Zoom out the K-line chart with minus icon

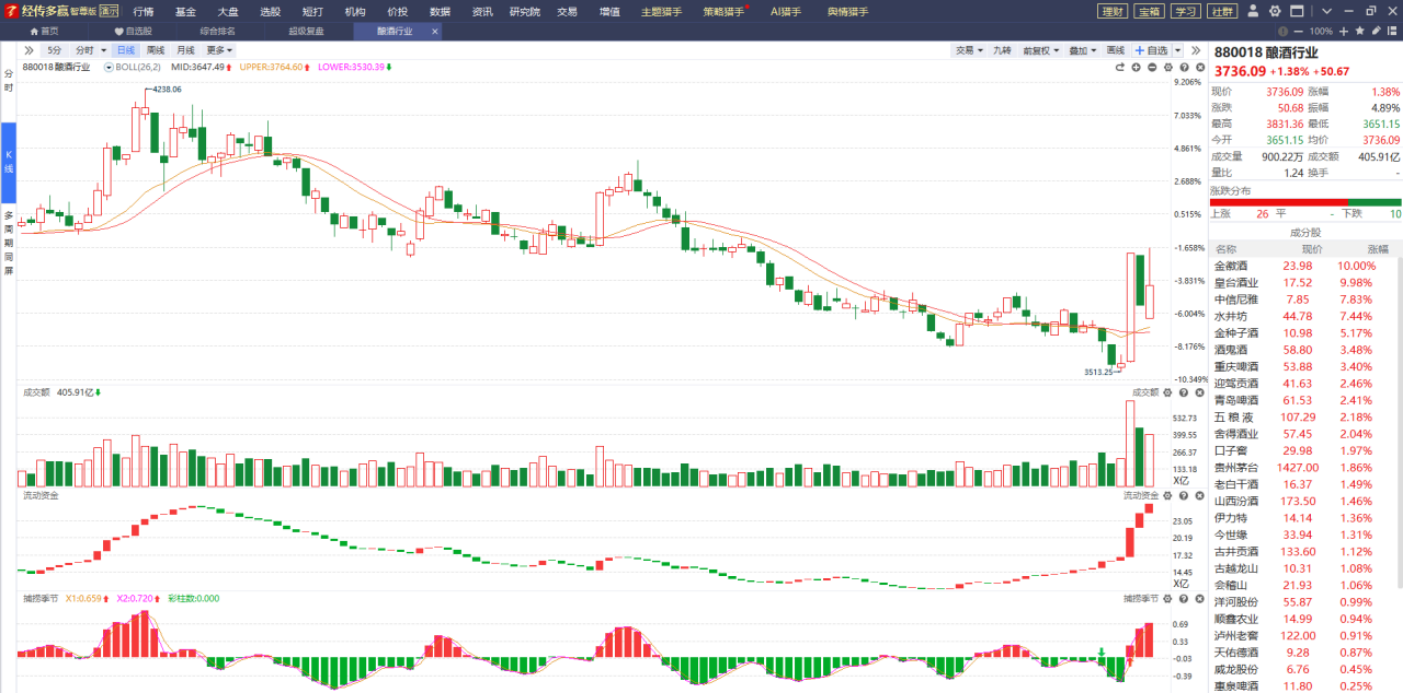point(1152,67)
